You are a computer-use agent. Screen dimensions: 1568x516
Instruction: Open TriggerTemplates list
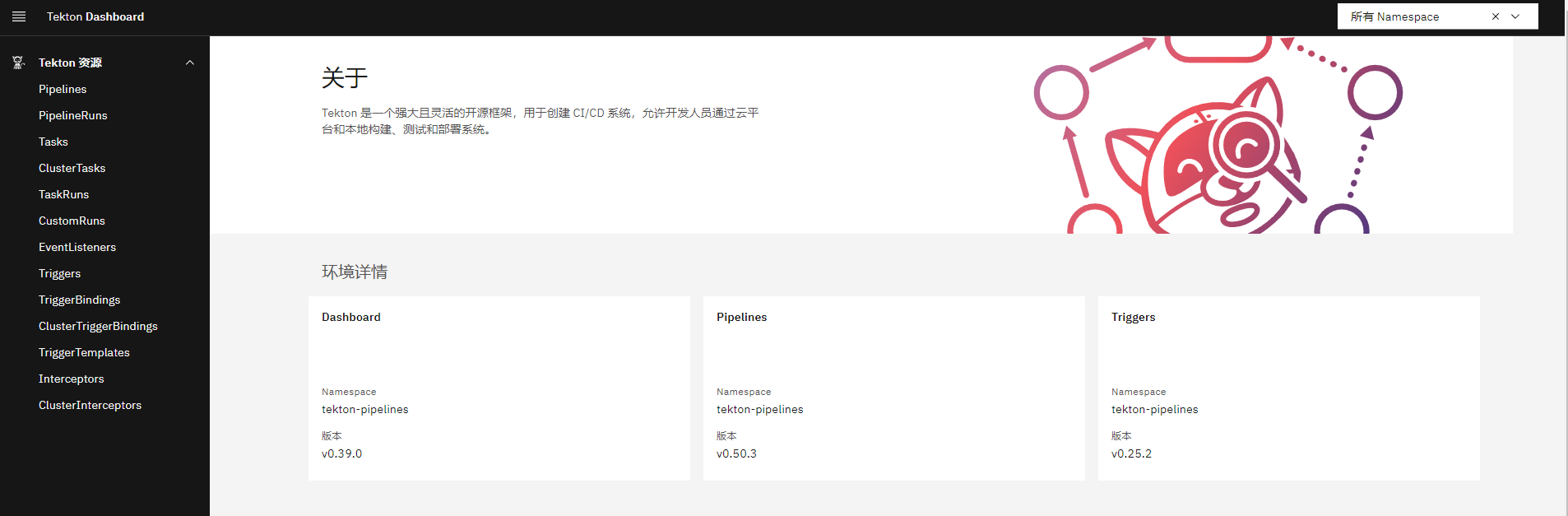[84, 352]
